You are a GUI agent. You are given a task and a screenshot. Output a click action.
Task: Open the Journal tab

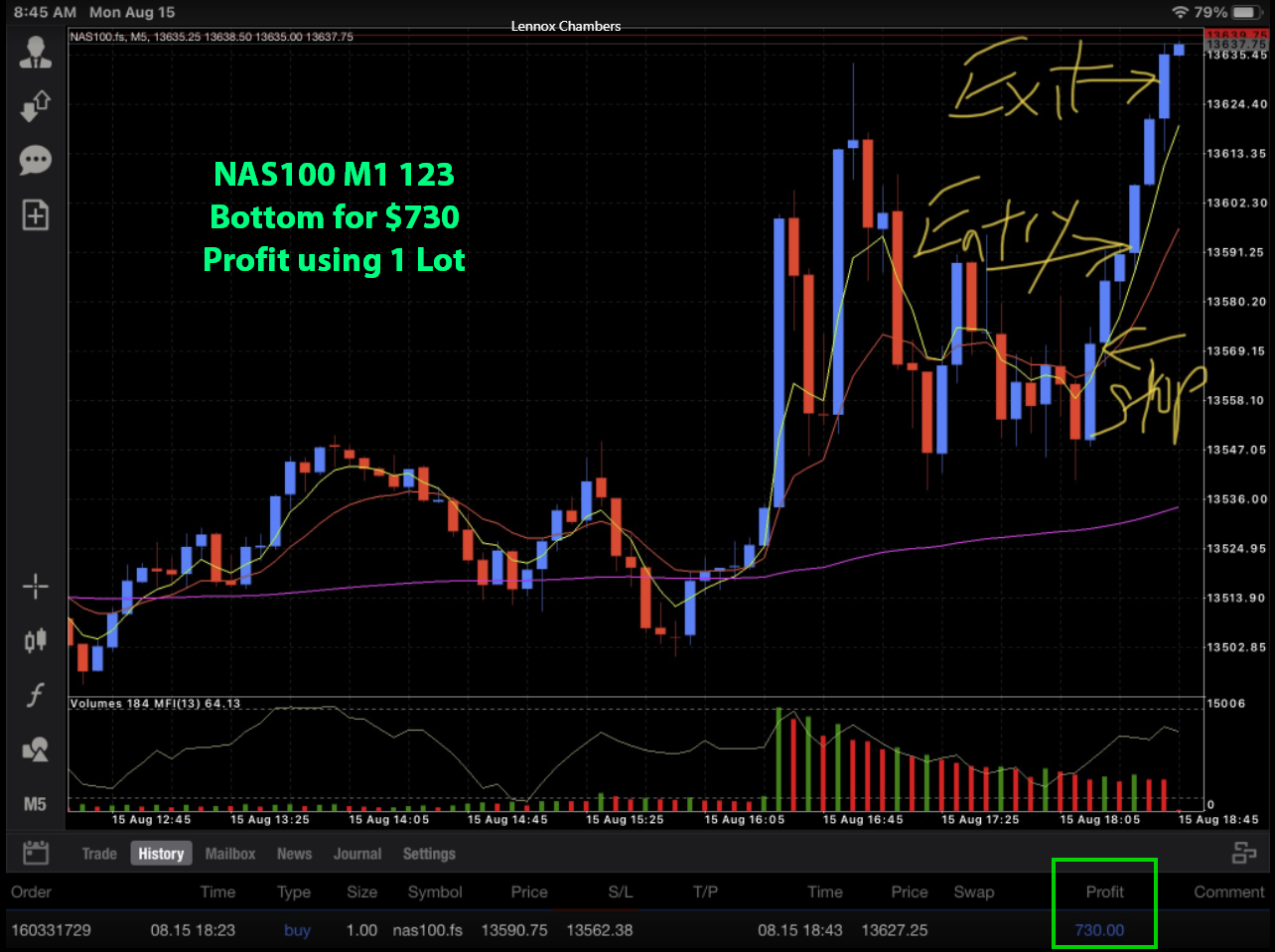point(357,854)
